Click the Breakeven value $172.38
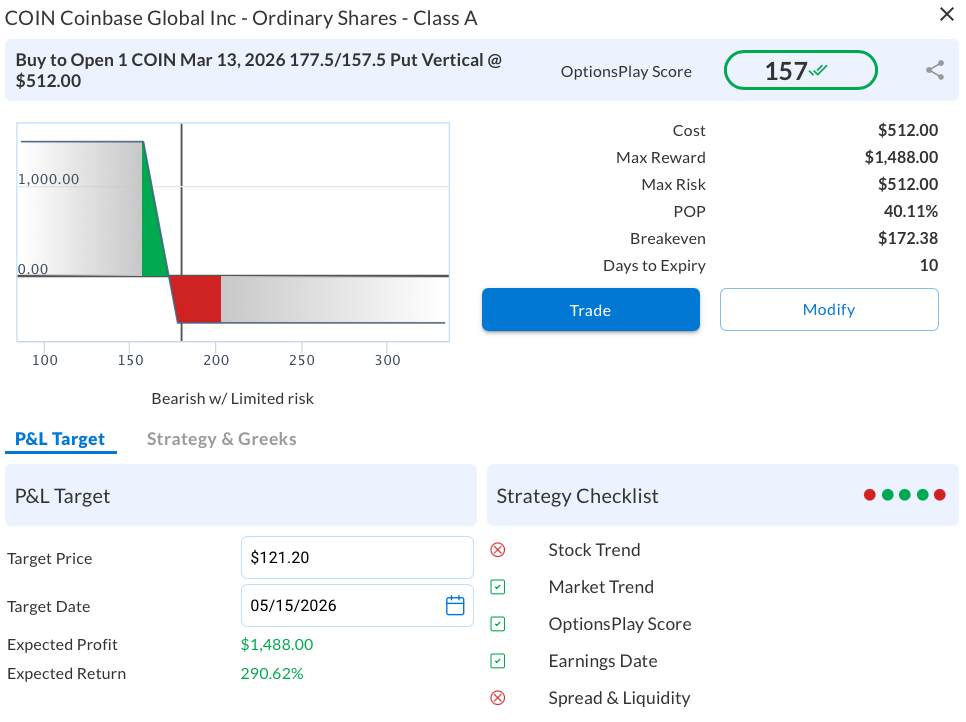This screenshot has height=722, width=966. coord(907,238)
